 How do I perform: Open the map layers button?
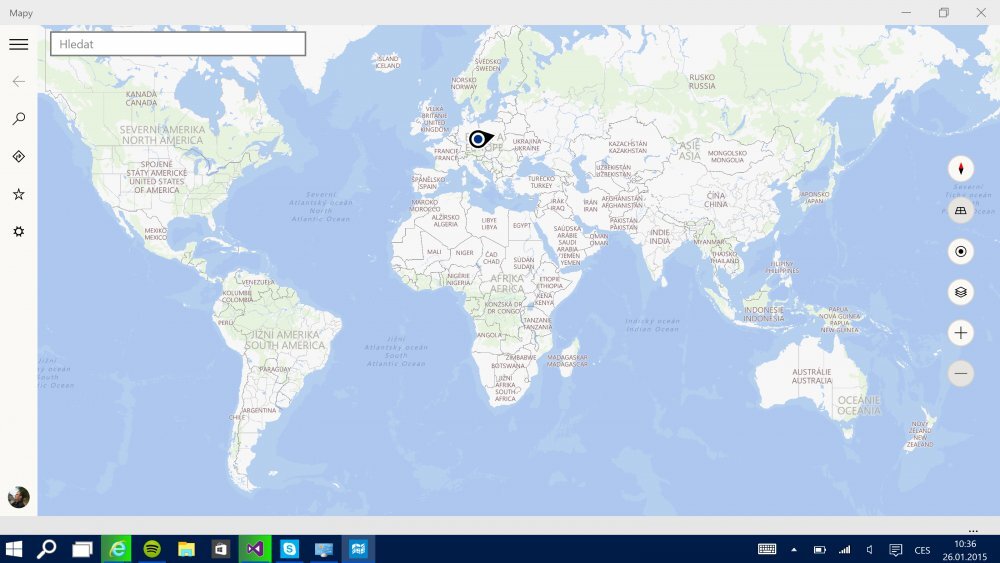(x=960, y=292)
